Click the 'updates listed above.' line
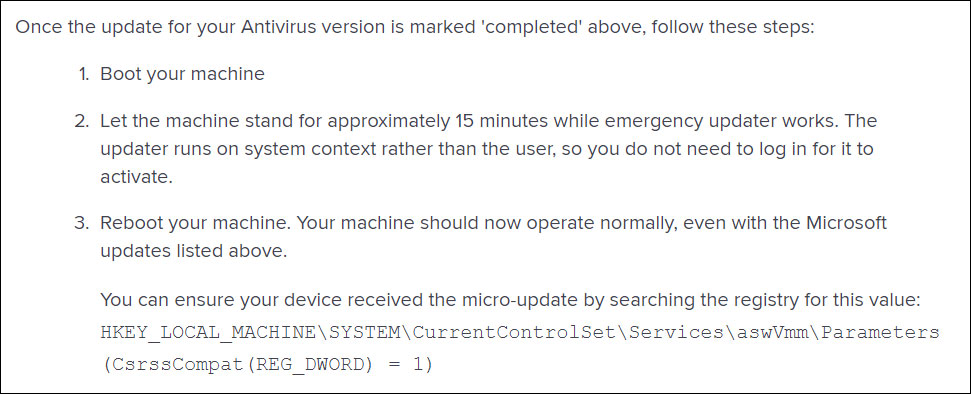 coord(193,252)
